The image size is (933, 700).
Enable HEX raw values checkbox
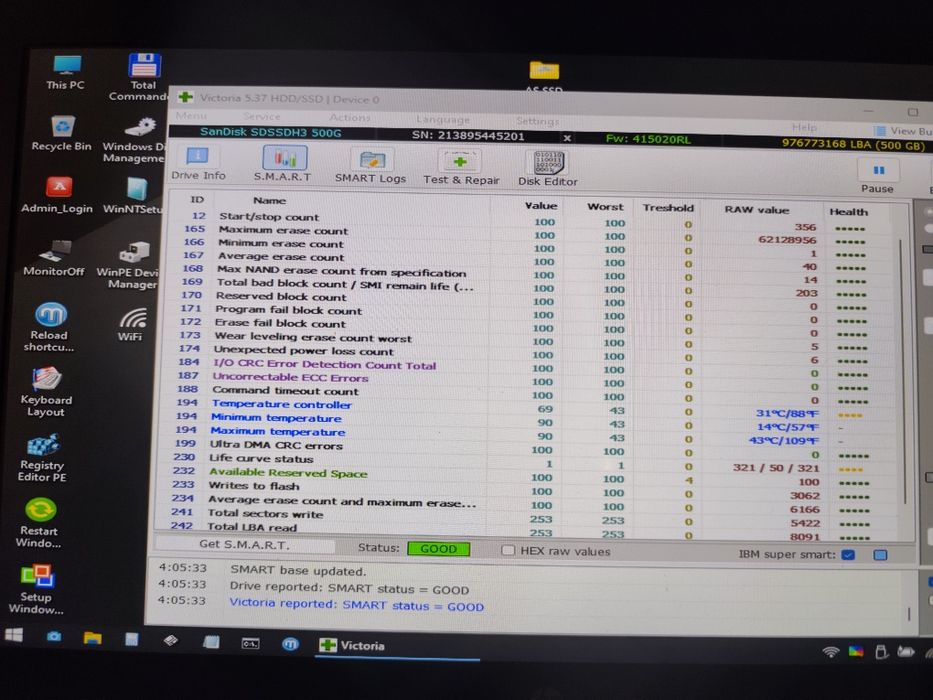508,550
